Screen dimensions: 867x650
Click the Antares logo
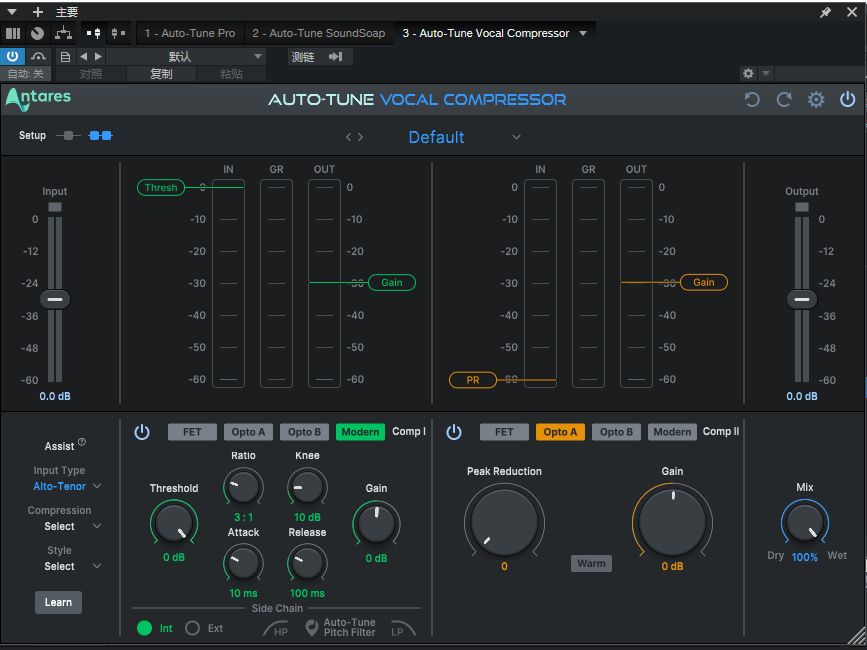click(x=38, y=99)
